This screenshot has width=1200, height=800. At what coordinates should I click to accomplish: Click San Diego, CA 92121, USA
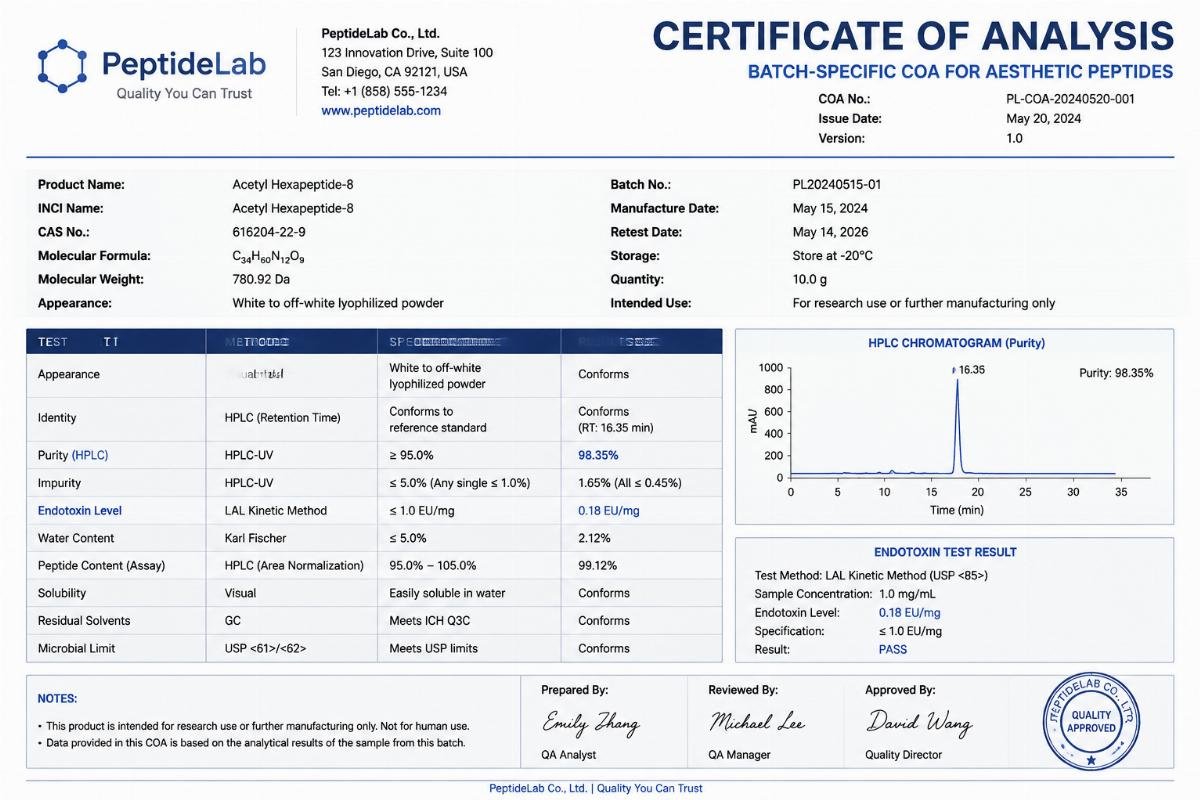(x=394, y=72)
